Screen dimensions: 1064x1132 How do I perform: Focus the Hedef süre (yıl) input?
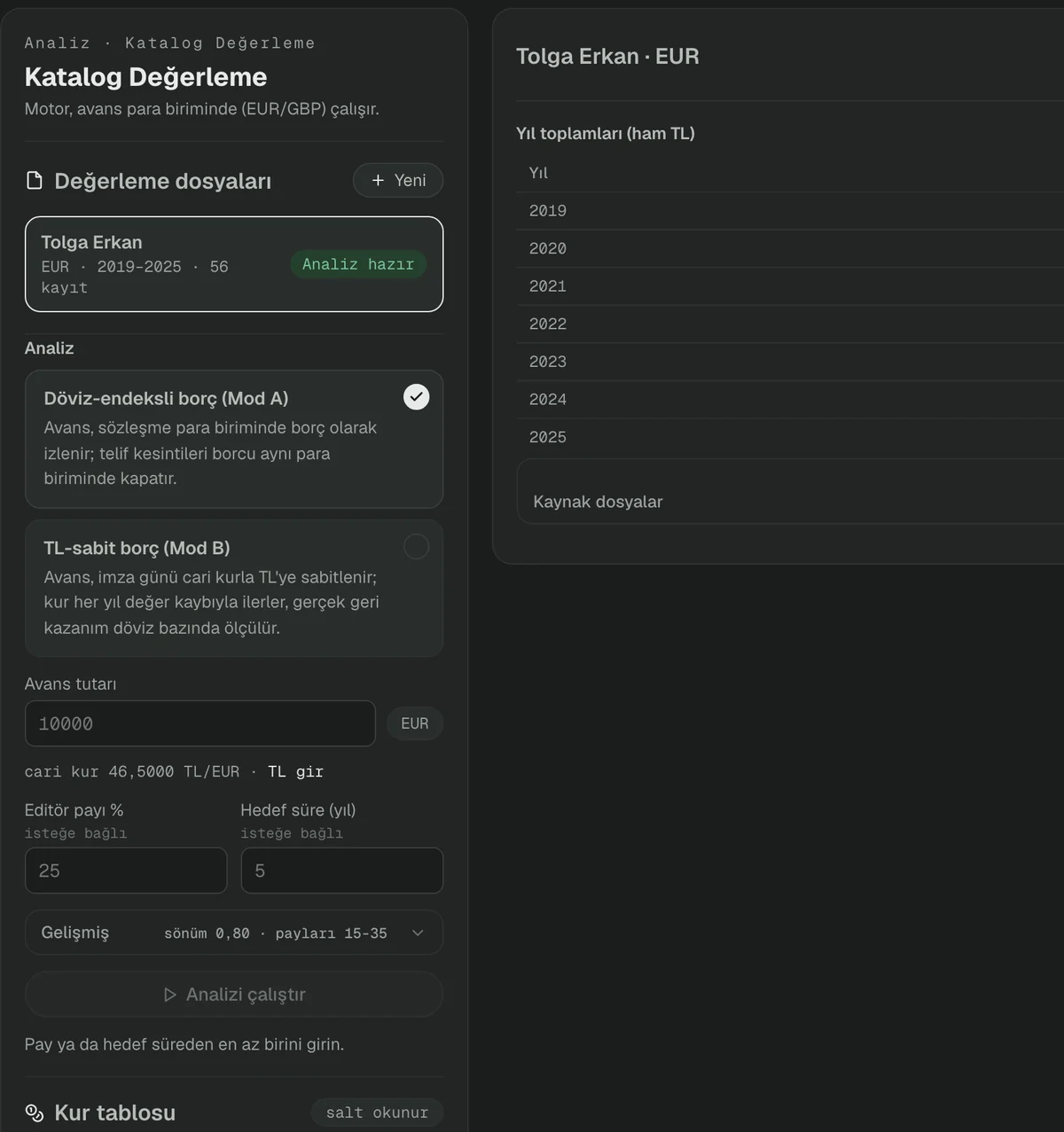coord(342,870)
